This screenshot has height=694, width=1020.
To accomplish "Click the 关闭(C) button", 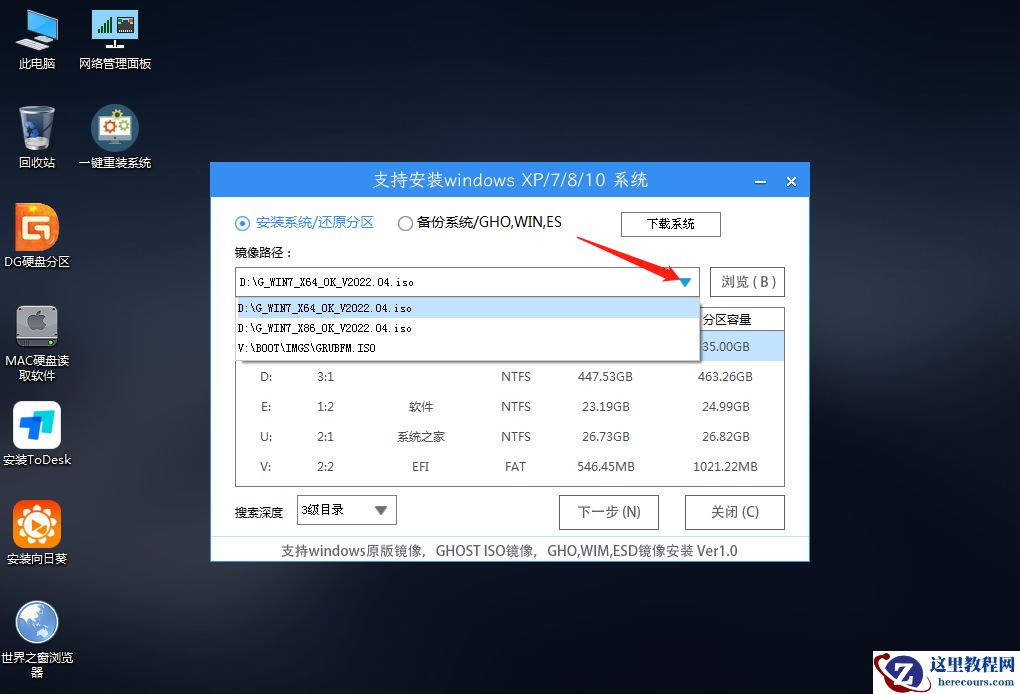I will click(x=734, y=512).
